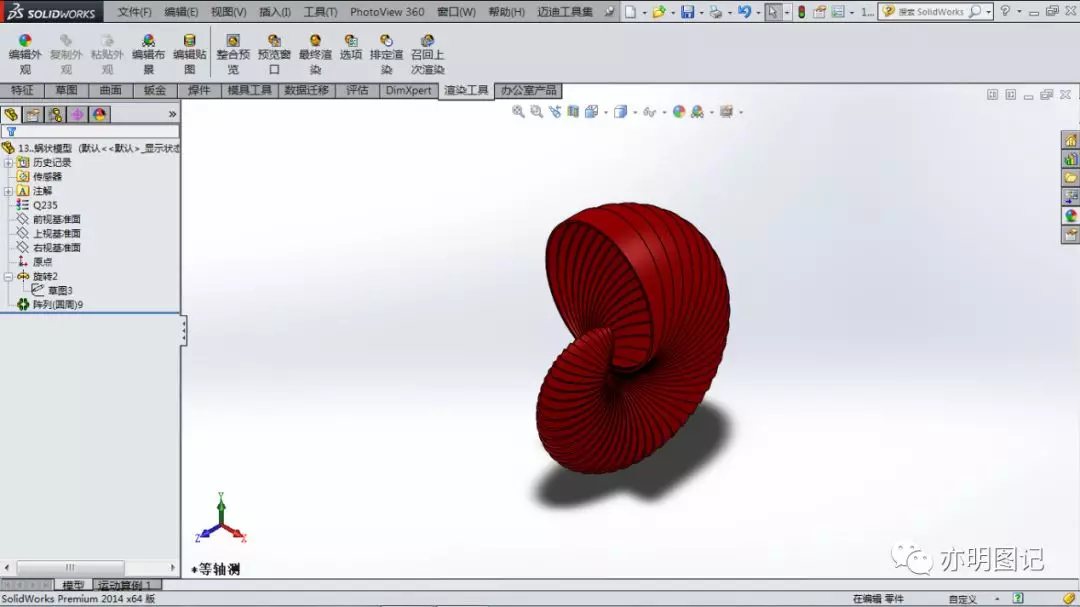Switch to the 特征 command tab
This screenshot has width=1080, height=607.
[22, 90]
